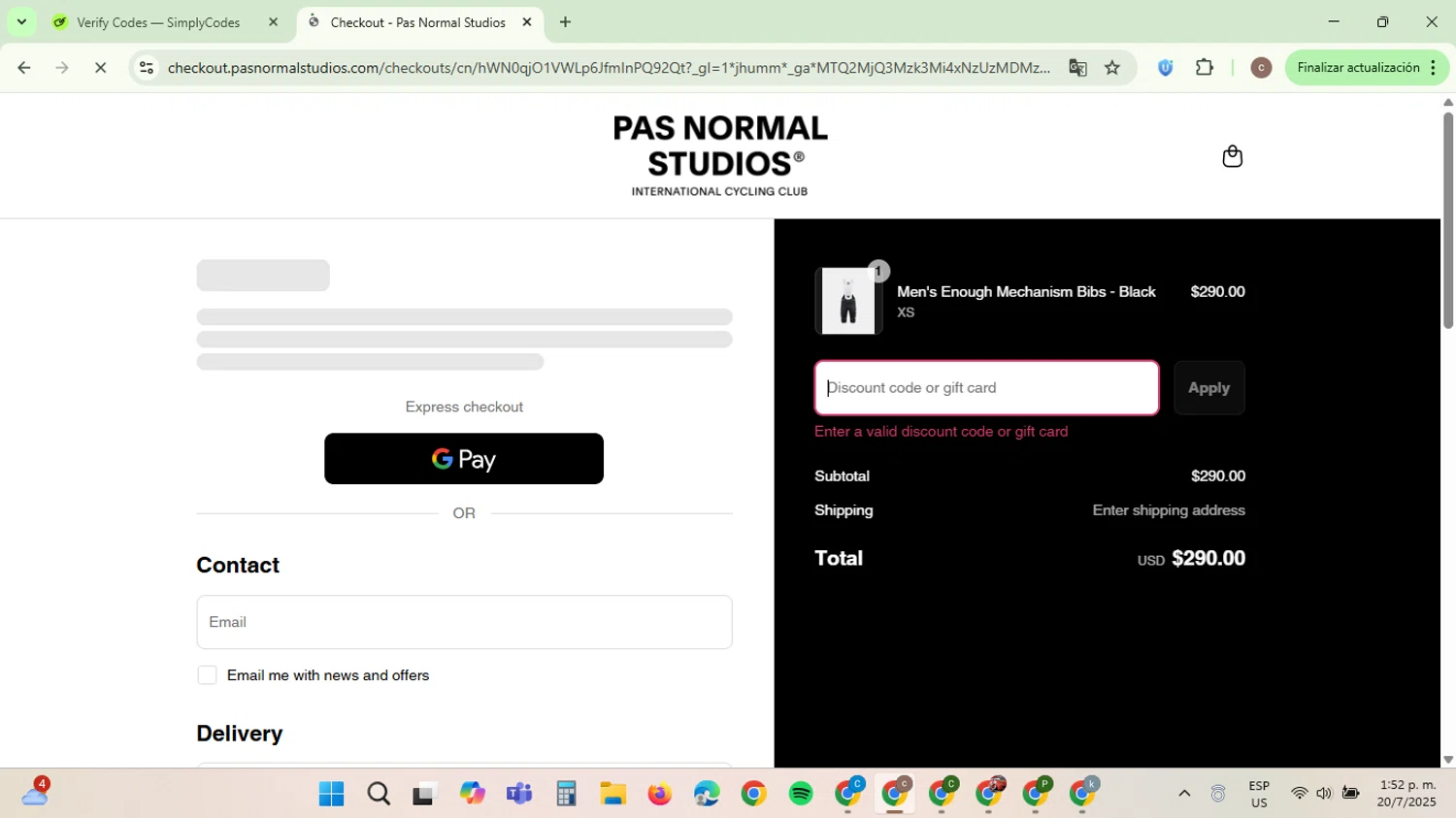Launch Microsoft Edge from the taskbar
The height and width of the screenshot is (818, 1456).
(x=707, y=795)
